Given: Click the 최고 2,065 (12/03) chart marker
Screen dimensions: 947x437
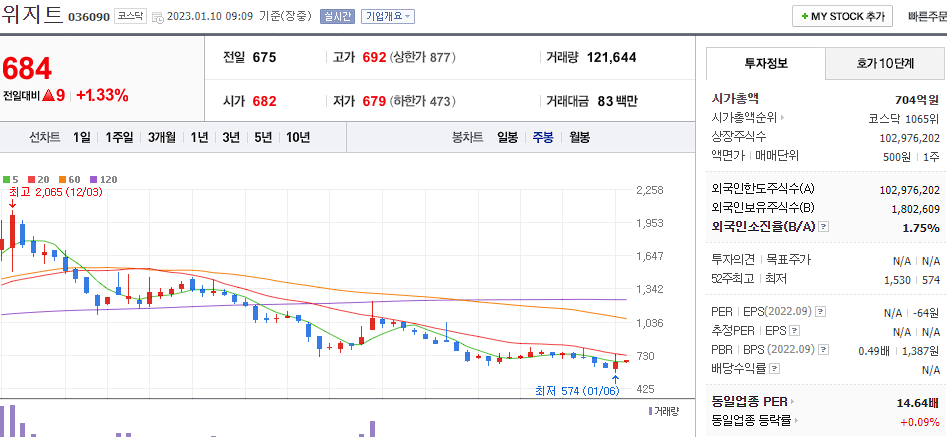Looking at the screenshot, I should pyautogui.click(x=56, y=193).
